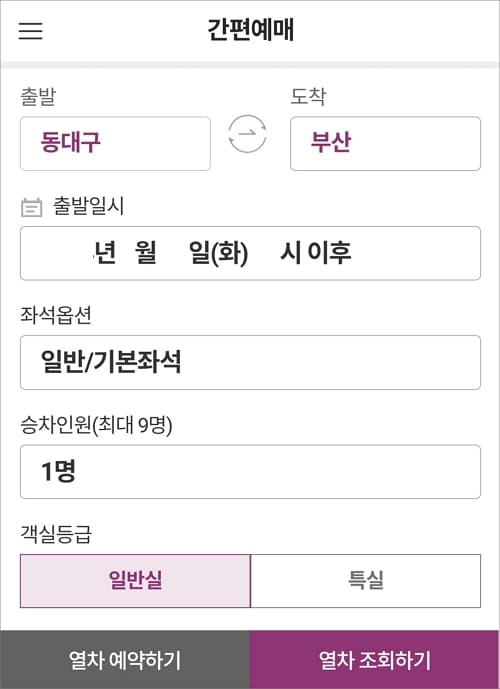Select the 시 이후 time portion
Viewport: 500px width, 689px height.
coord(316,253)
